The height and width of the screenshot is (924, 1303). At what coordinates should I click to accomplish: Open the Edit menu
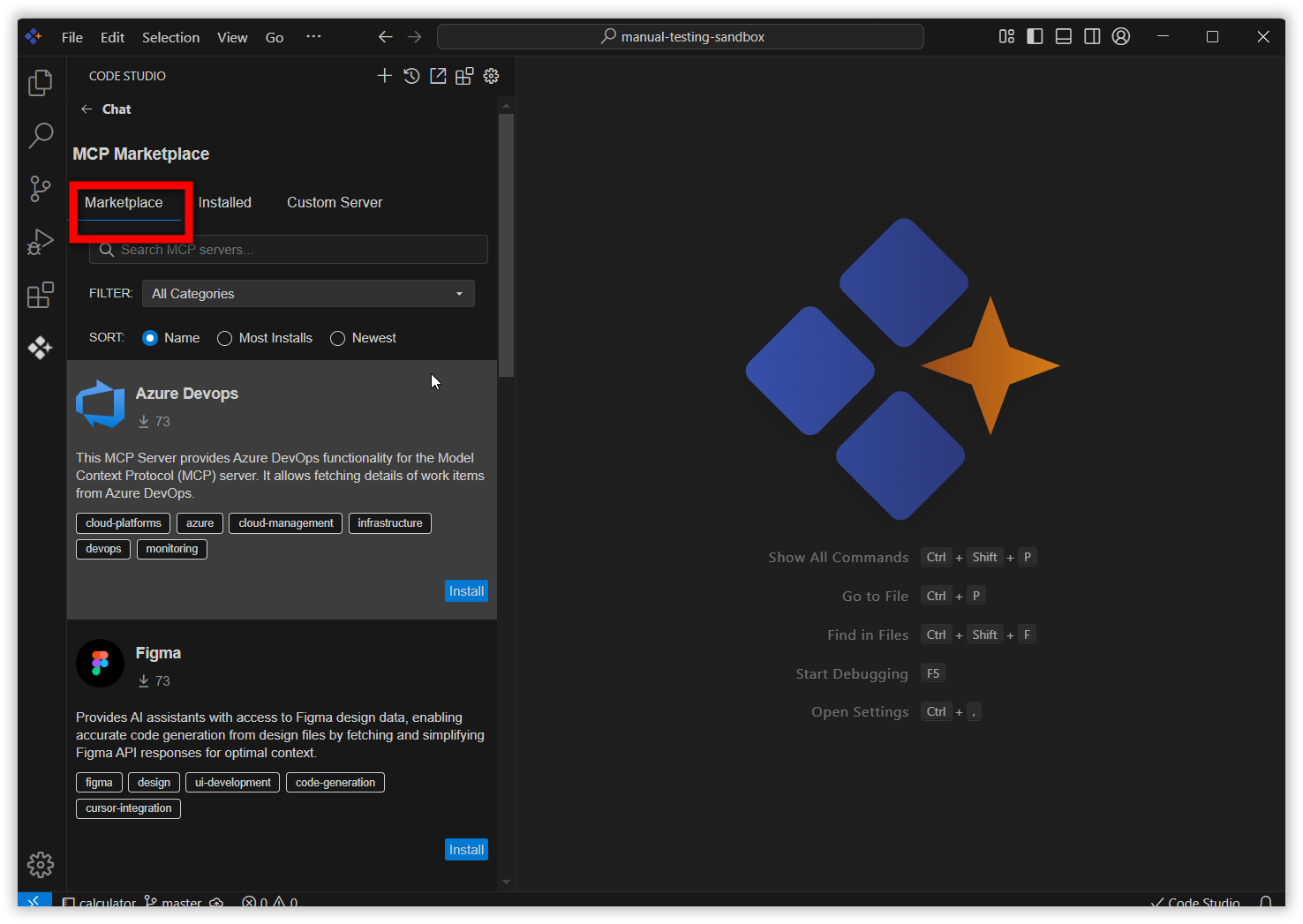pyautogui.click(x=112, y=37)
